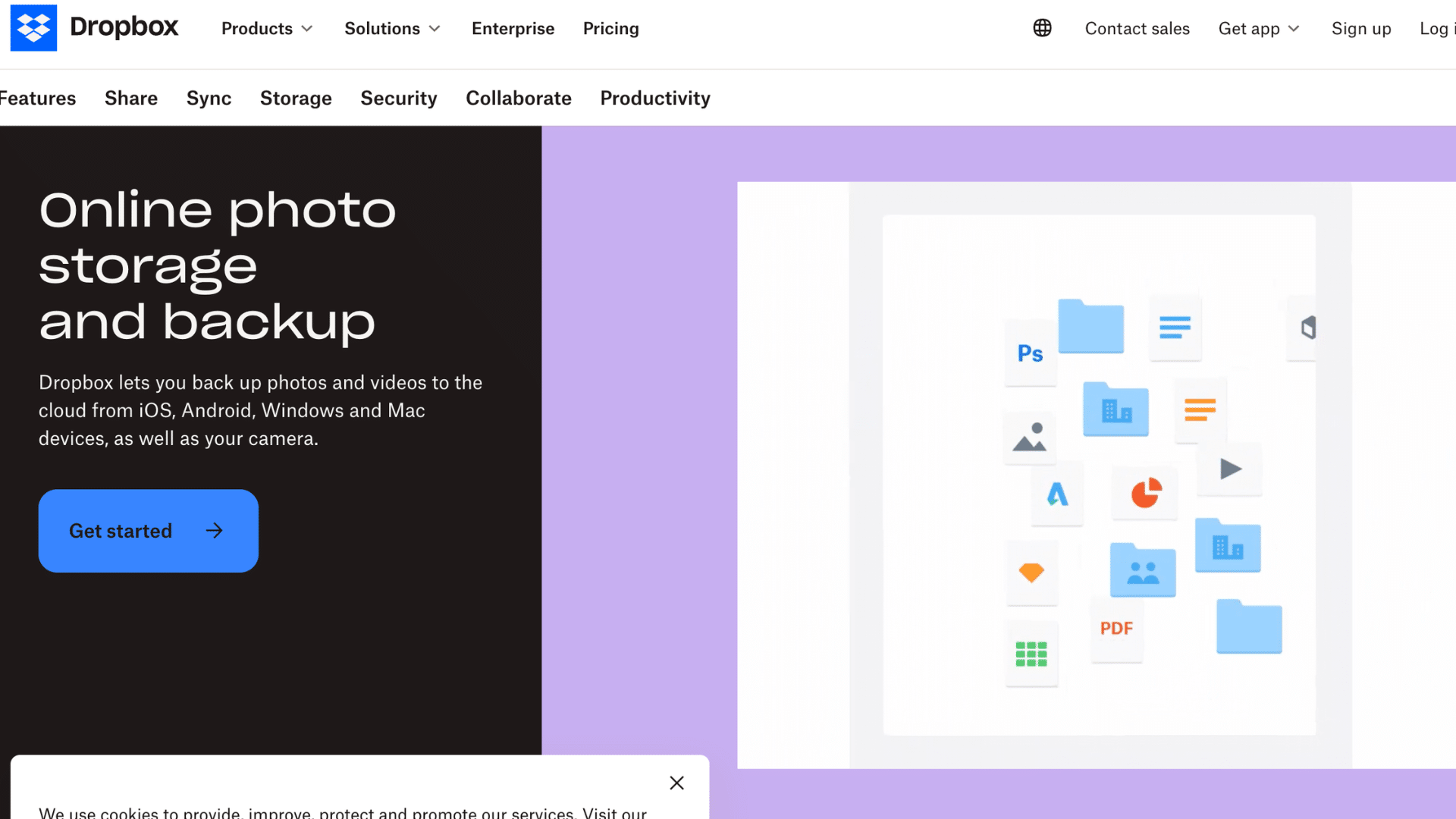This screenshot has height=819, width=1456.
Task: Expand the Solutions dropdown menu
Action: click(392, 28)
